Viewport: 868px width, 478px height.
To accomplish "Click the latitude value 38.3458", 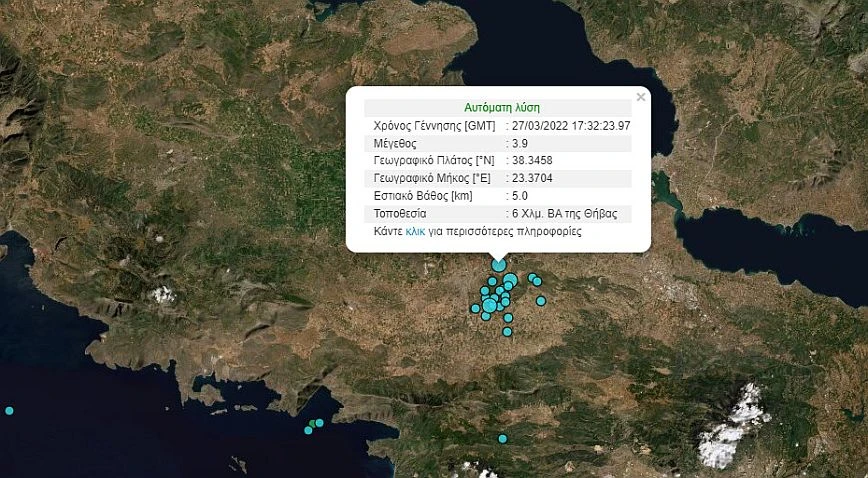I will [x=532, y=160].
